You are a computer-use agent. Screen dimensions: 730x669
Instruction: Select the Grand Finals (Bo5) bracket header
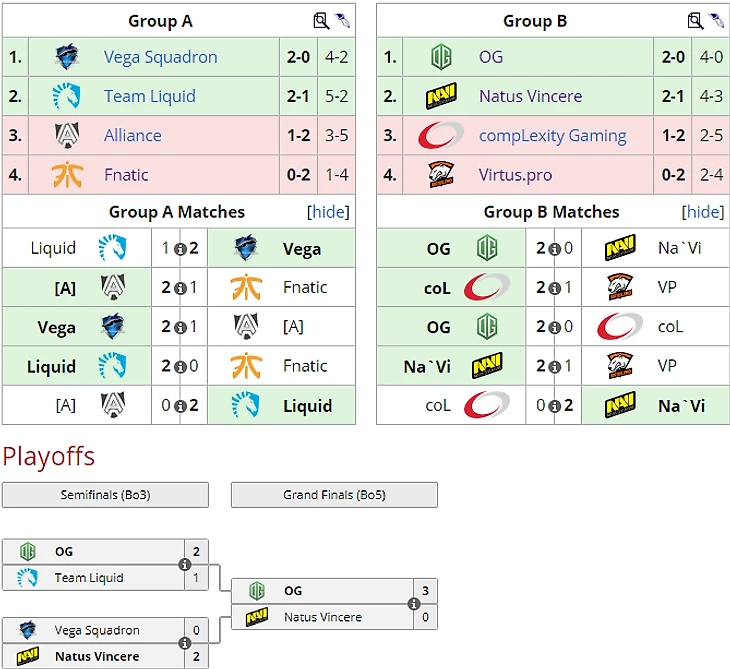pos(334,495)
